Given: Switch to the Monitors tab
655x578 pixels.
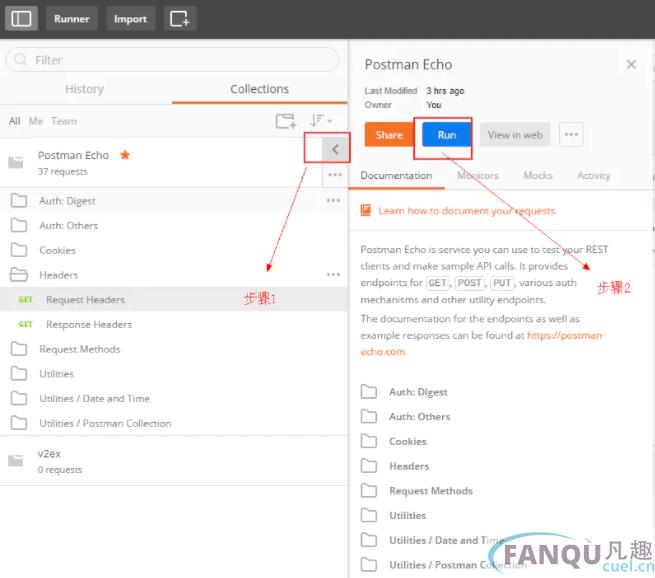Looking at the screenshot, I should pos(478,175).
